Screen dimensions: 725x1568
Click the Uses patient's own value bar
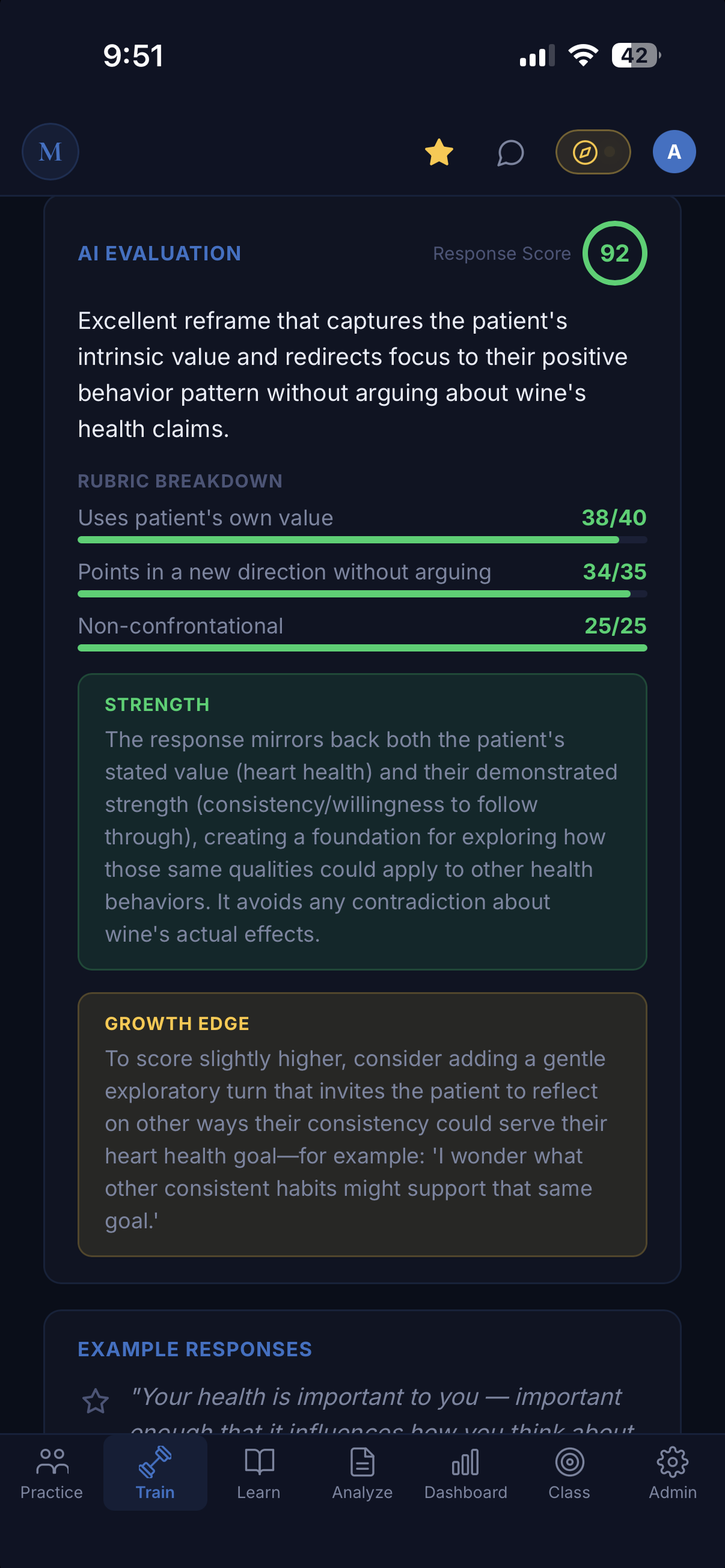(x=362, y=540)
